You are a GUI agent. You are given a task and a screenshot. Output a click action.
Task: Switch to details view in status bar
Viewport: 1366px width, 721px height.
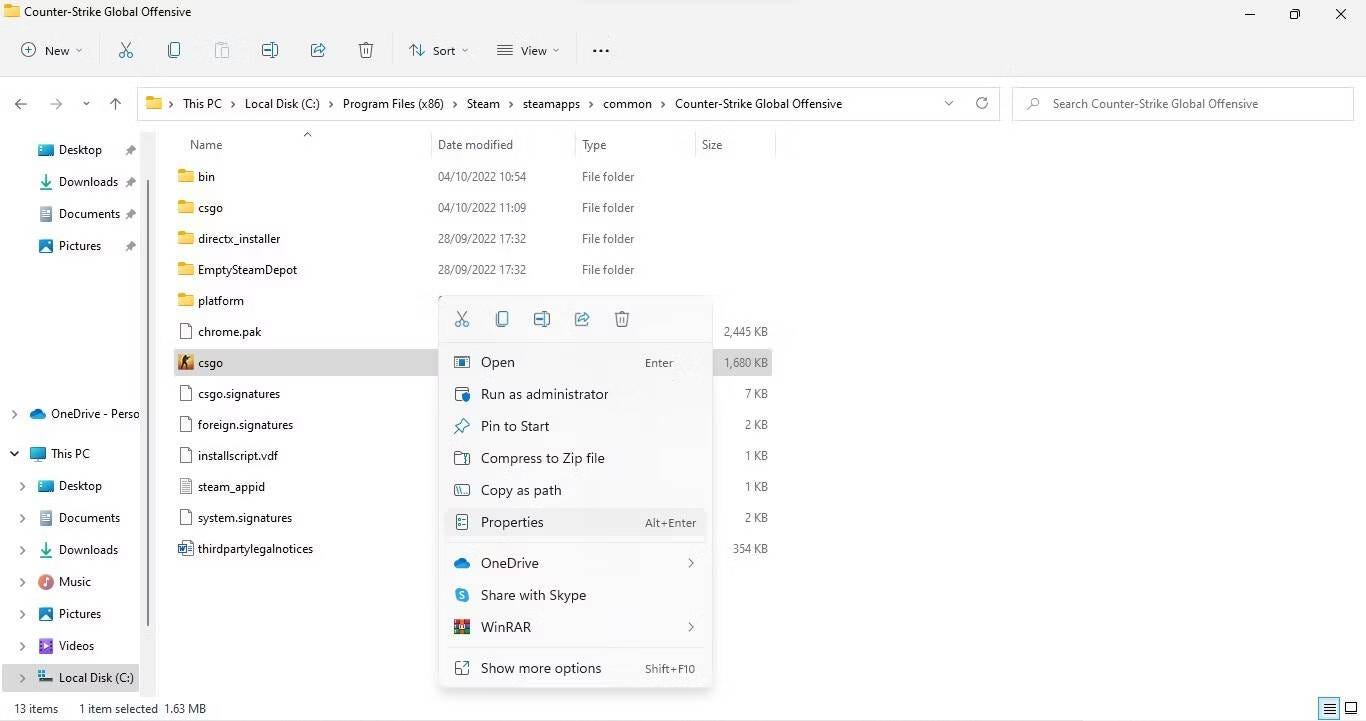tap(1329, 708)
